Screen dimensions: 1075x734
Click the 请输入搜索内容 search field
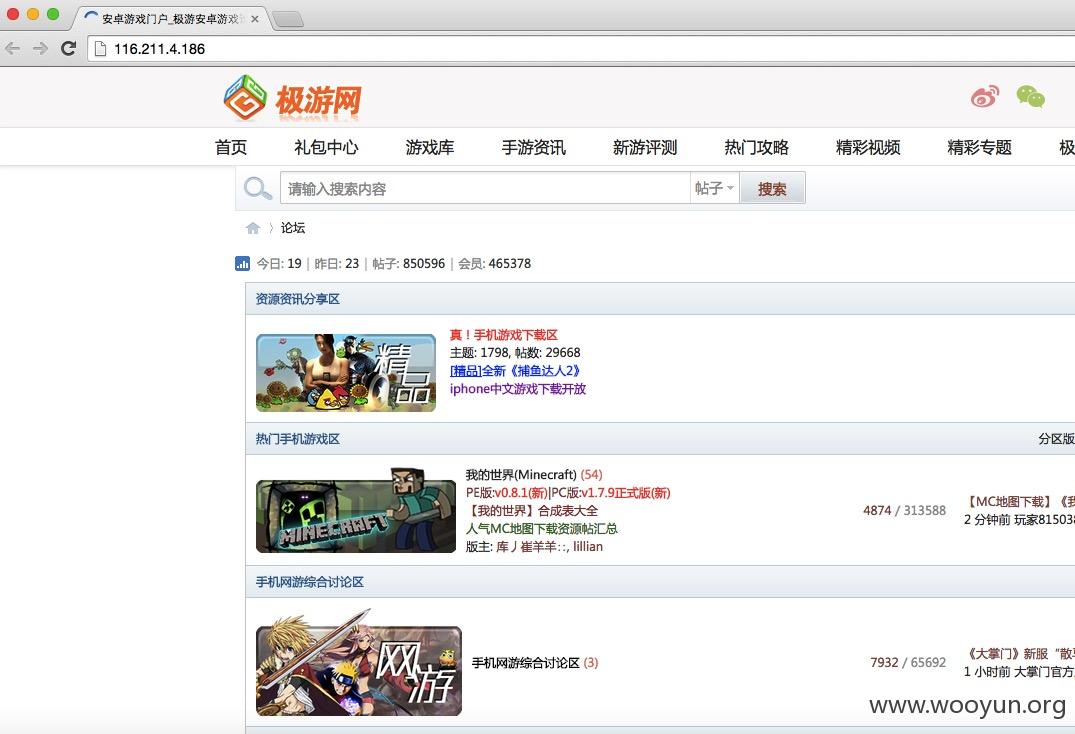485,188
